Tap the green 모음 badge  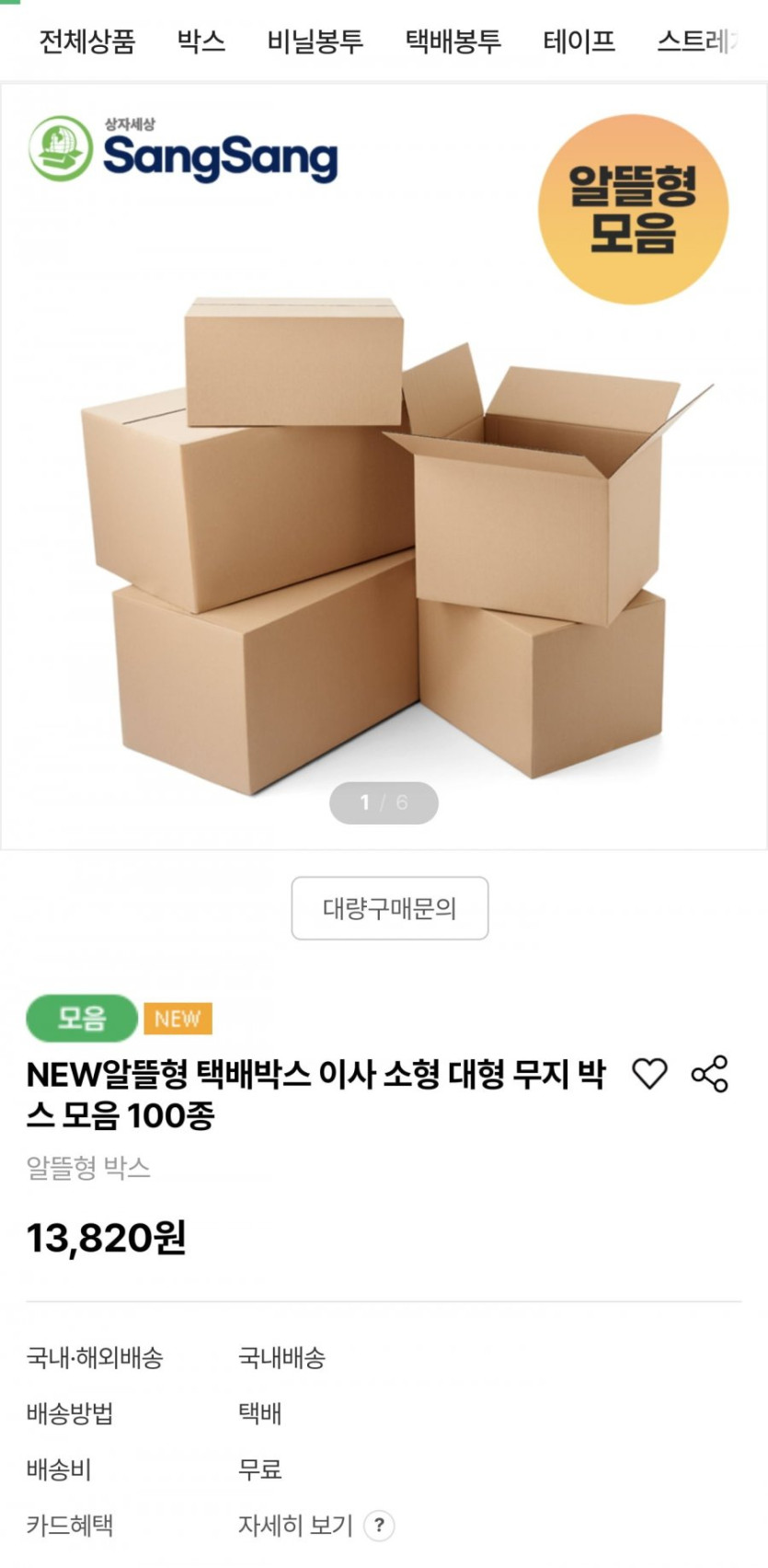(x=82, y=1019)
